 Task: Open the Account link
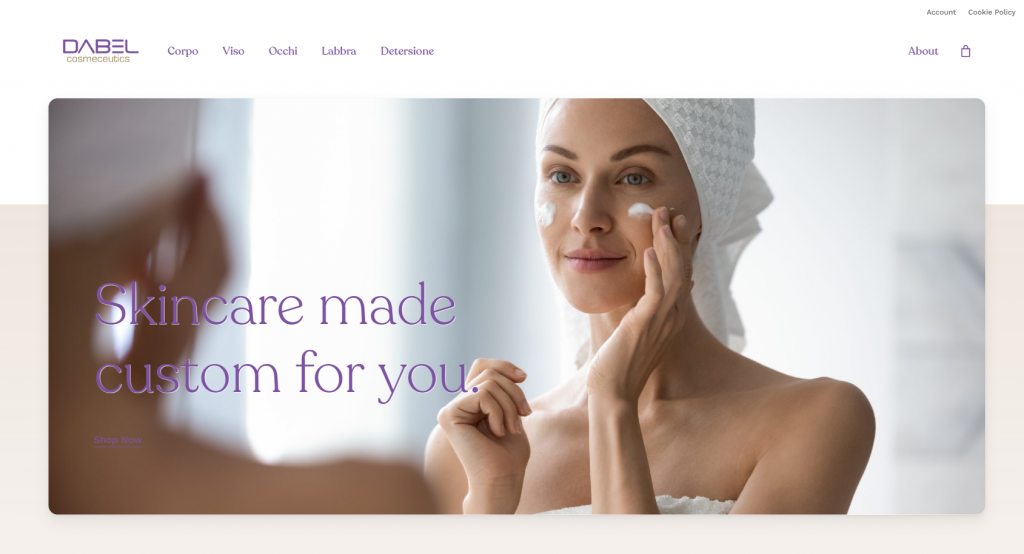click(x=941, y=12)
